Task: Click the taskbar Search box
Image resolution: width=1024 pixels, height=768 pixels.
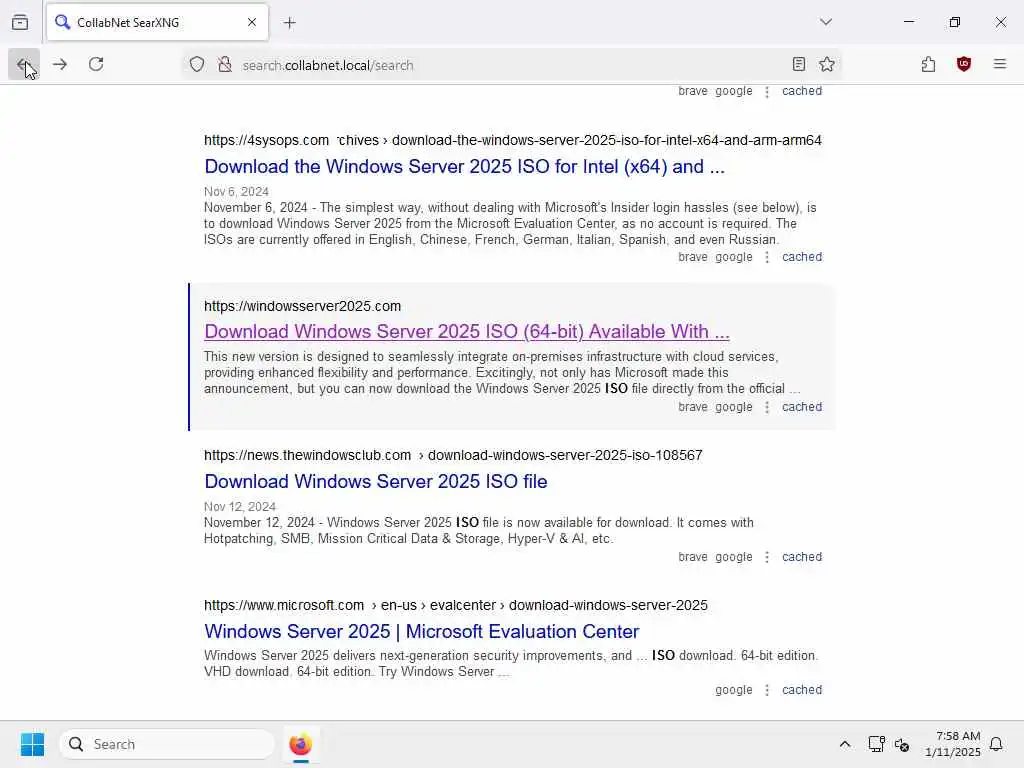Action: (167, 744)
